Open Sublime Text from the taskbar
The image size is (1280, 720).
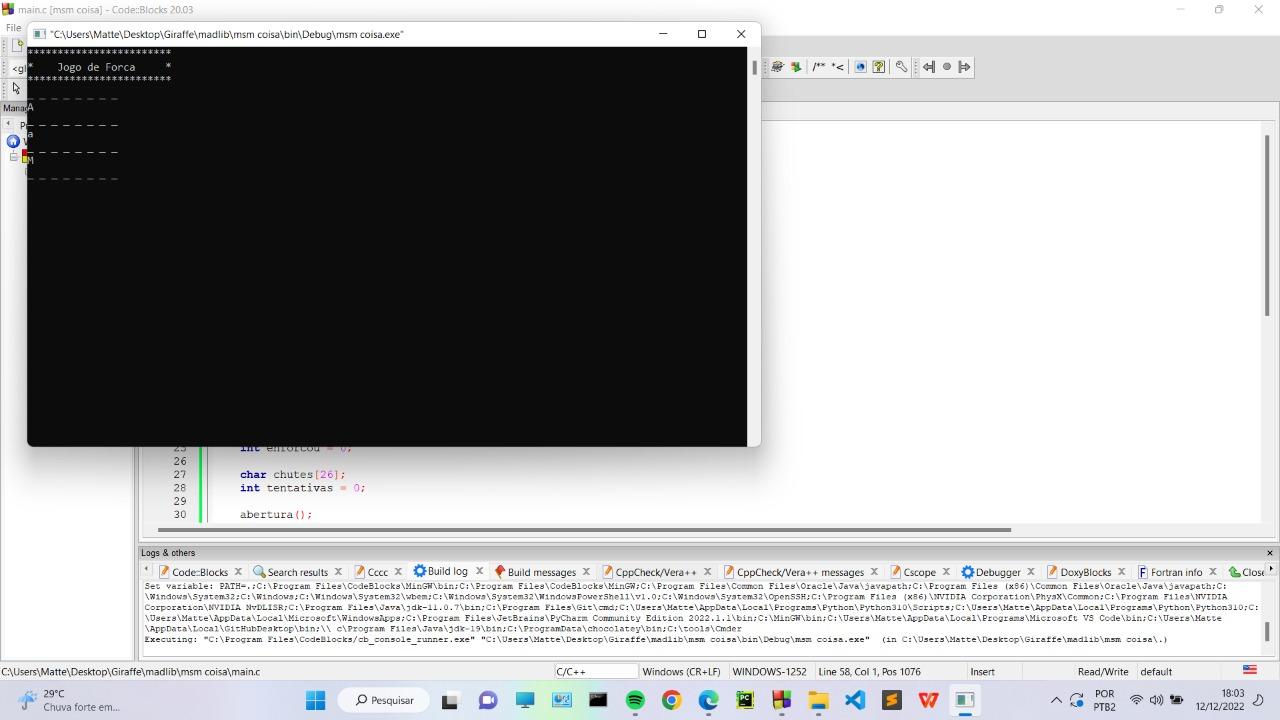(x=891, y=700)
